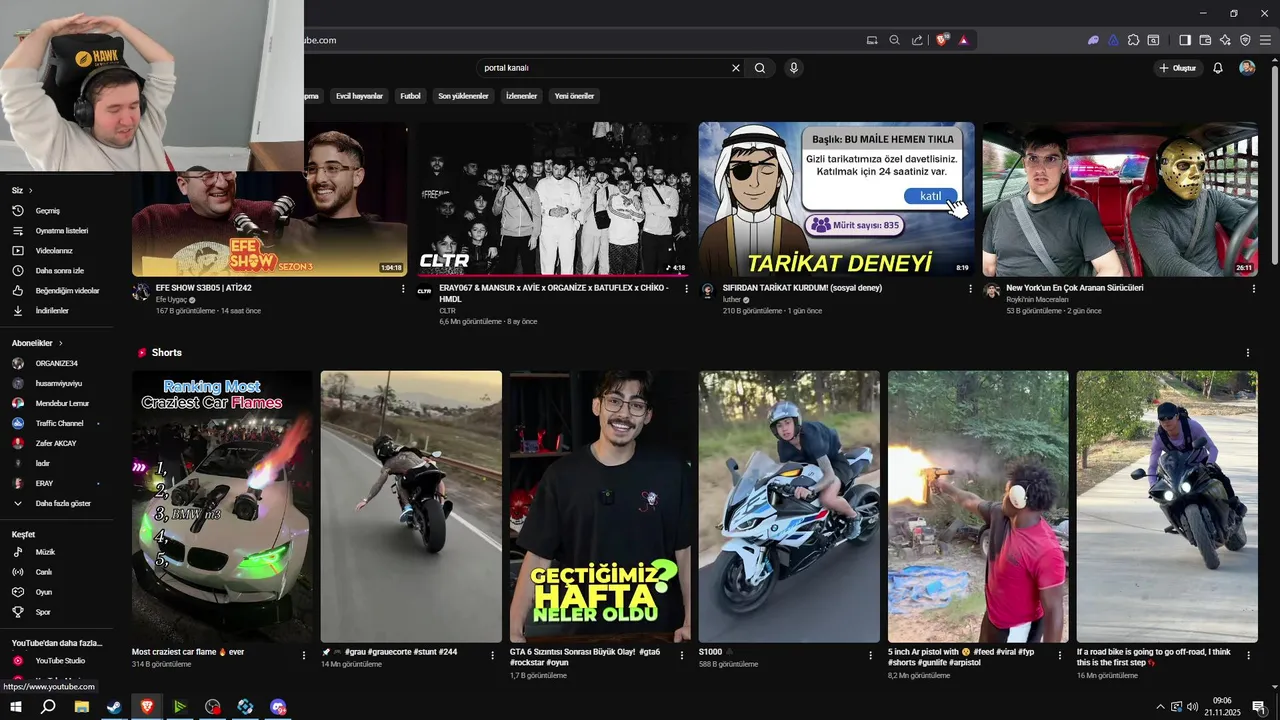Viewport: 1280px width, 720px height.
Task: Open the account avatar menu
Action: [1247, 68]
